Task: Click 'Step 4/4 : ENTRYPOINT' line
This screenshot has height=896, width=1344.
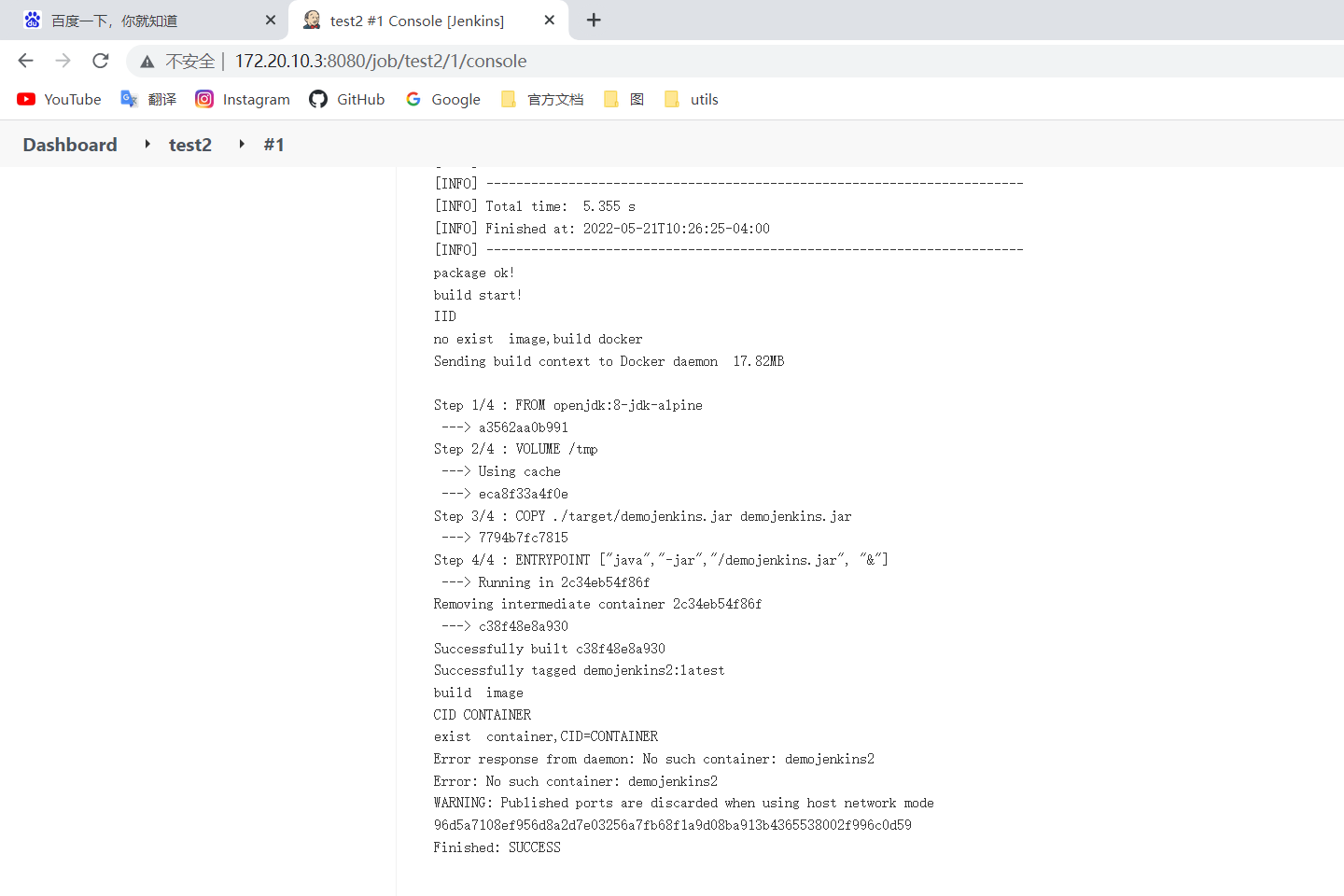Action: 661,560
